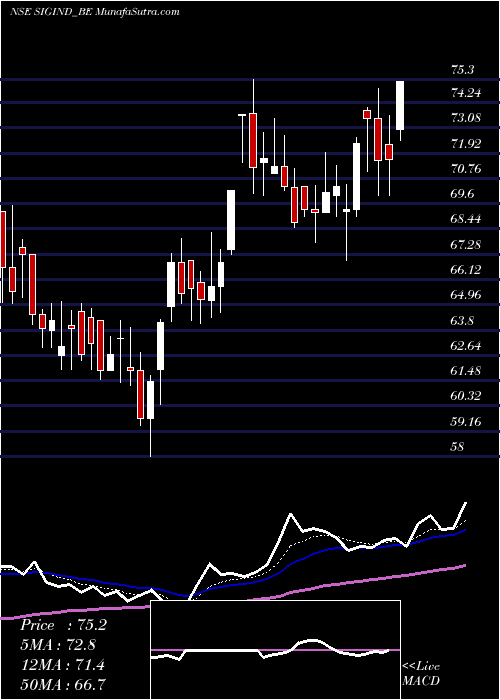Click the 68.44 price axis label
Image resolution: width=500 pixels, height=700 pixels.
[466, 219]
